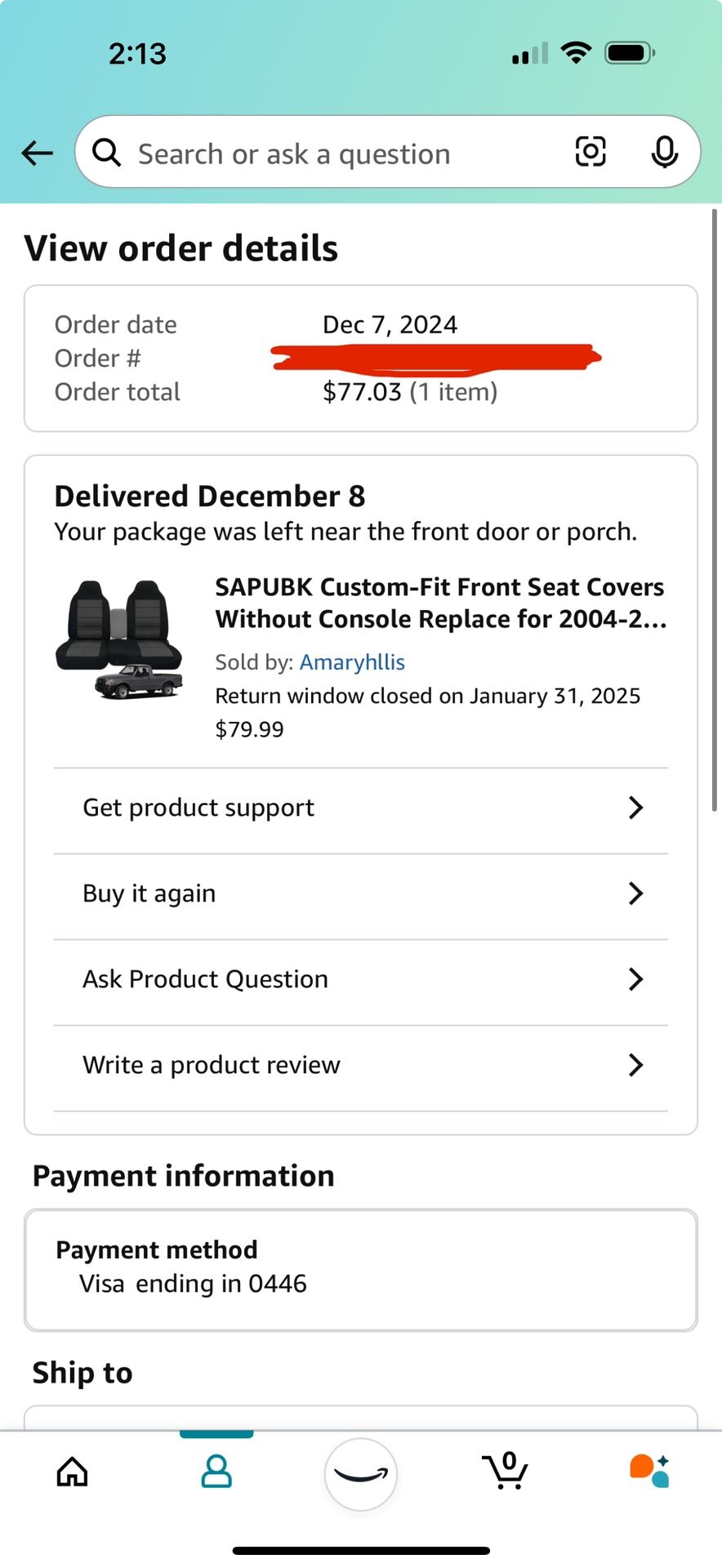722x1568 pixels.
Task: Open the Amaryhllis seller link
Action: 352,662
